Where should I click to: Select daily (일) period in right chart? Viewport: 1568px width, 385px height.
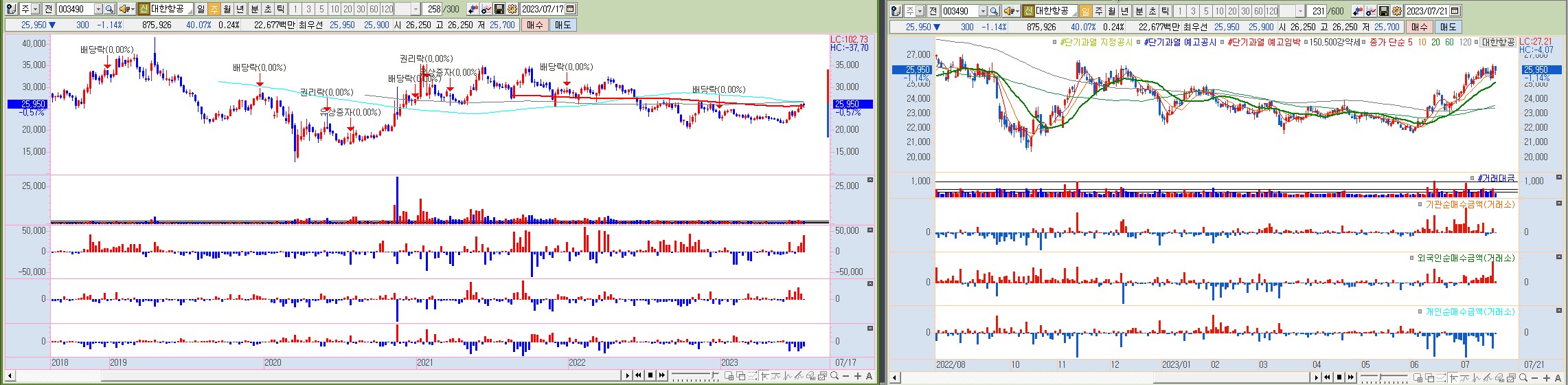point(1085,10)
